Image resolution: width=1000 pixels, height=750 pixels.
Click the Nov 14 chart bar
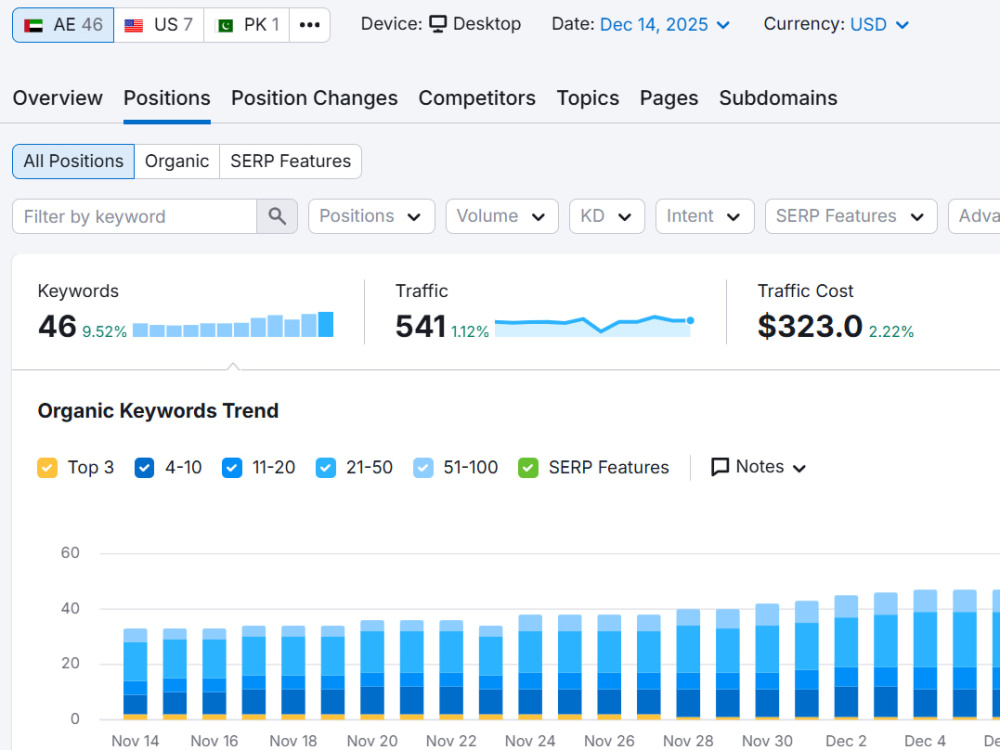pyautogui.click(x=135, y=674)
